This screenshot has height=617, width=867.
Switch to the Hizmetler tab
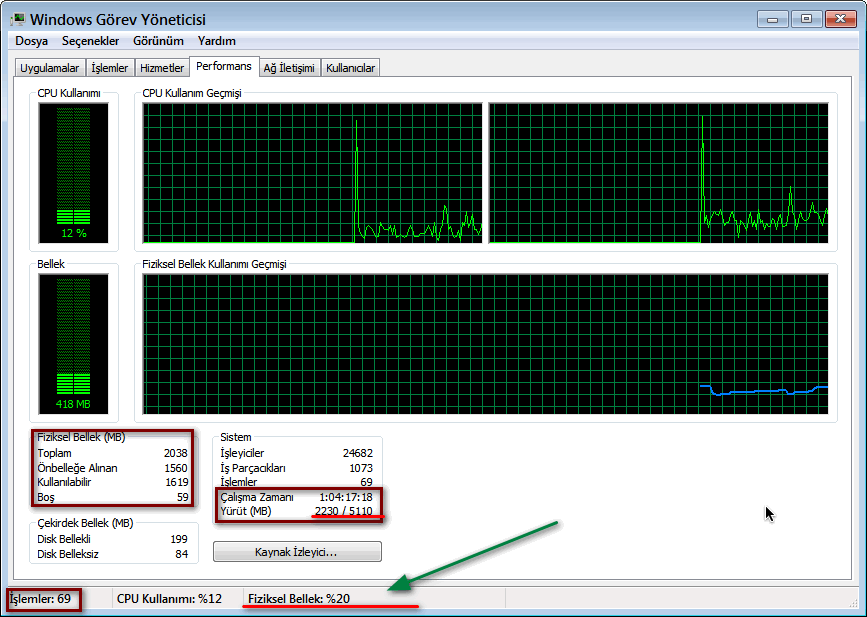pos(162,68)
